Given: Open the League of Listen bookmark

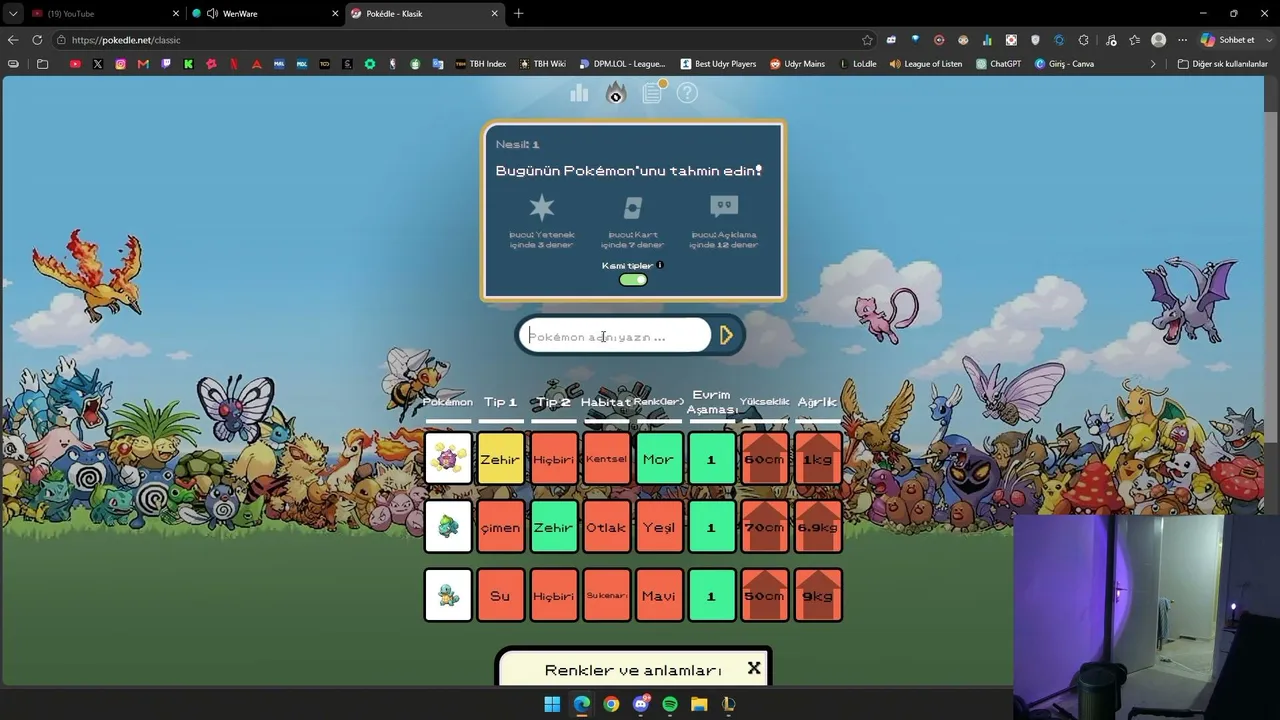Looking at the screenshot, I should pyautogui.click(x=926, y=64).
